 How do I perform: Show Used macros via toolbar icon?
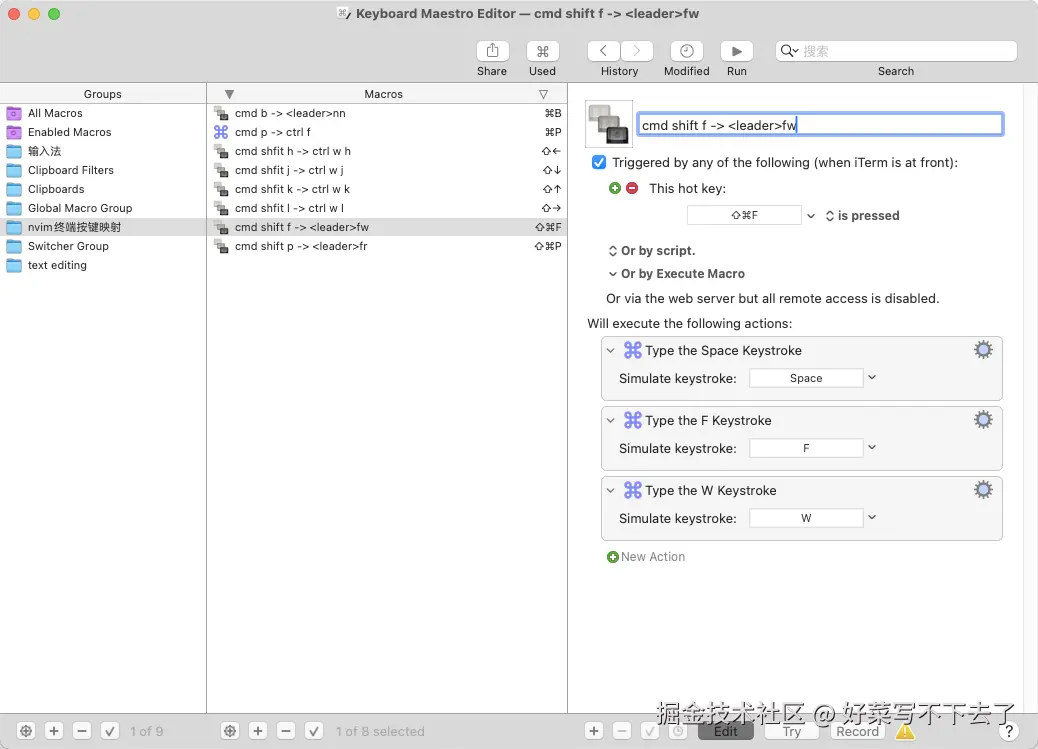(542, 51)
